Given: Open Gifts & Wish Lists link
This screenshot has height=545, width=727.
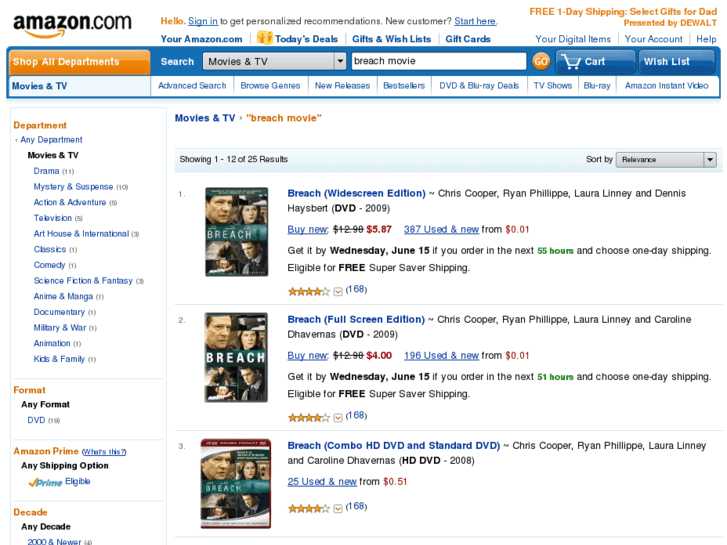Looking at the screenshot, I should click(x=391, y=39).
